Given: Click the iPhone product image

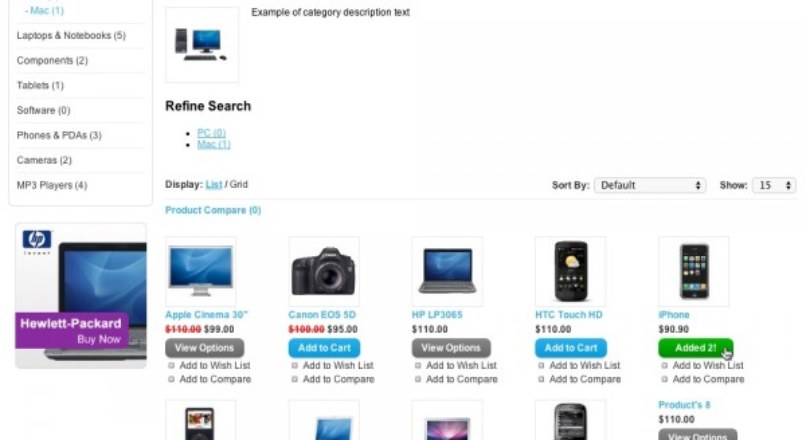Looking at the screenshot, I should pos(694,271).
